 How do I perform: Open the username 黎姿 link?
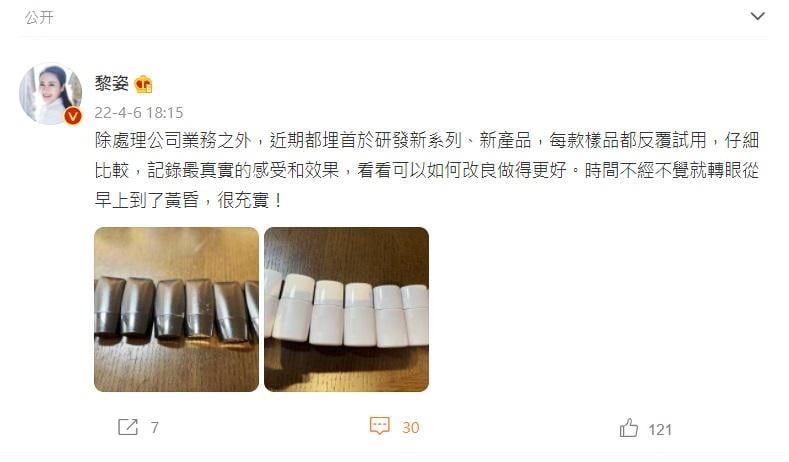[x=112, y=84]
